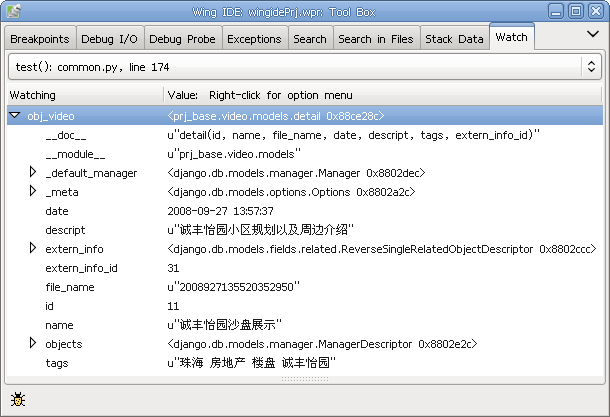Expand the objects node

tap(32, 344)
